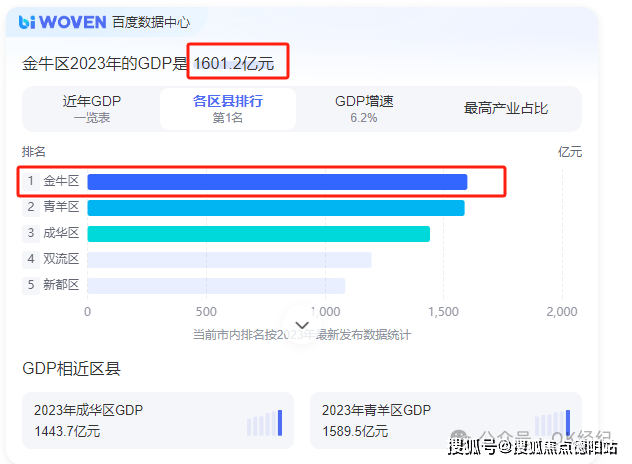Click the 成华区 row label
Viewport: 632px width, 464px height.
(61, 233)
